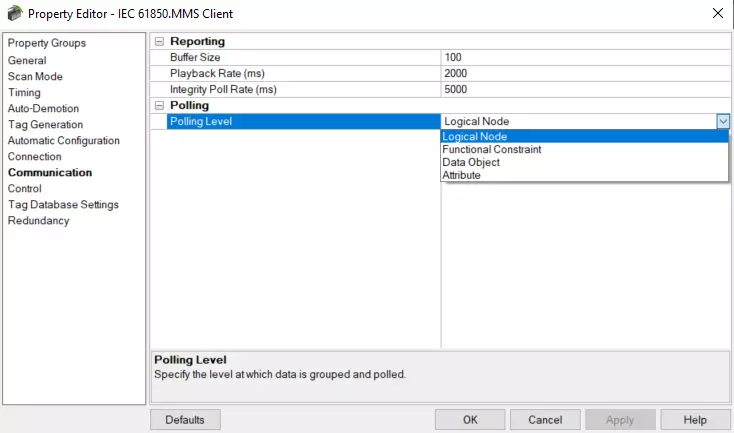Click the Defaults button

[x=185, y=419]
